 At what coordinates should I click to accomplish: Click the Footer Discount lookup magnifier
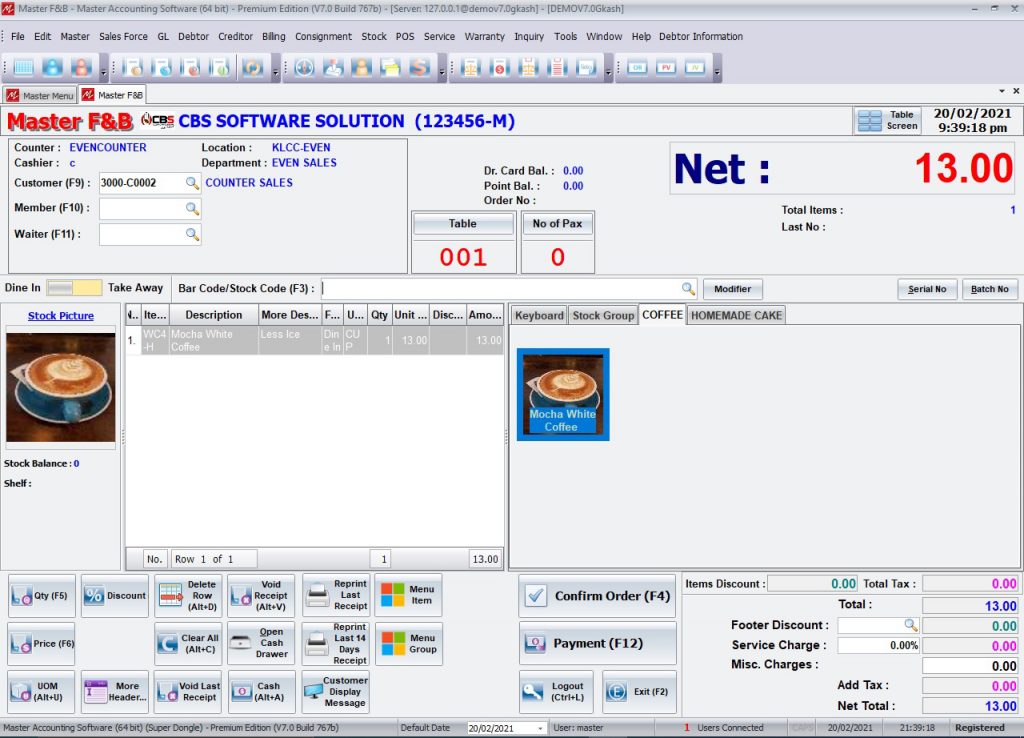911,625
